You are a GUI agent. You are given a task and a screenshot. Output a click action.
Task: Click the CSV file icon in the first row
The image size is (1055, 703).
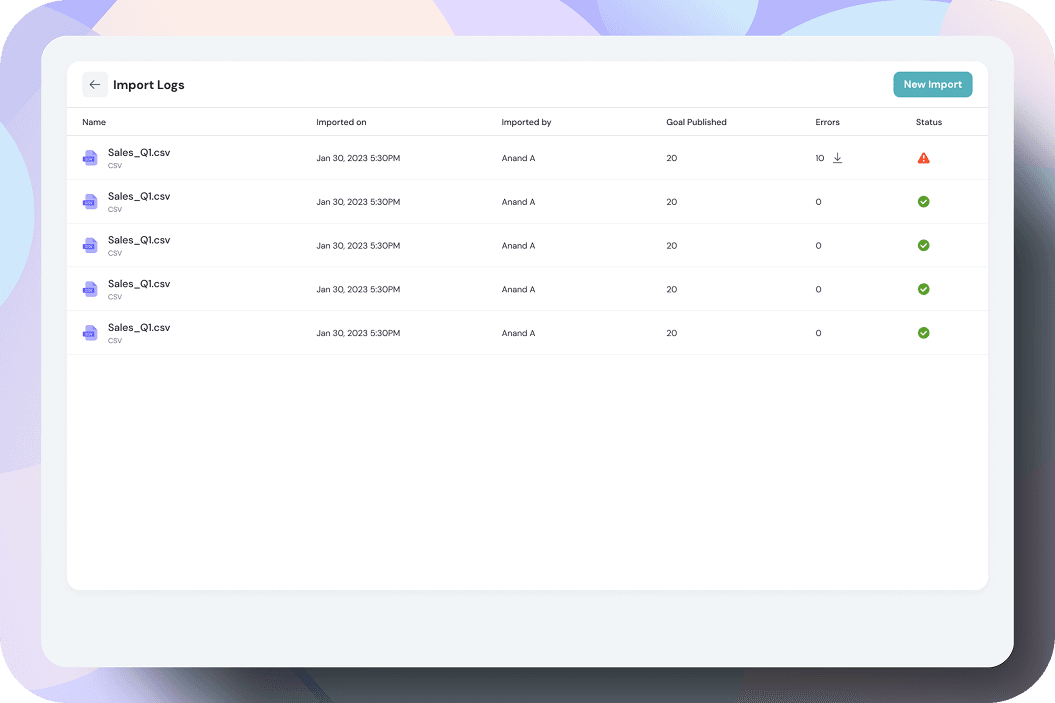(90, 158)
